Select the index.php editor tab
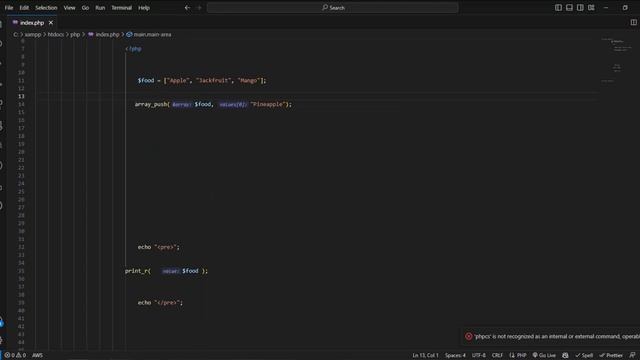The image size is (640, 360). point(32,23)
